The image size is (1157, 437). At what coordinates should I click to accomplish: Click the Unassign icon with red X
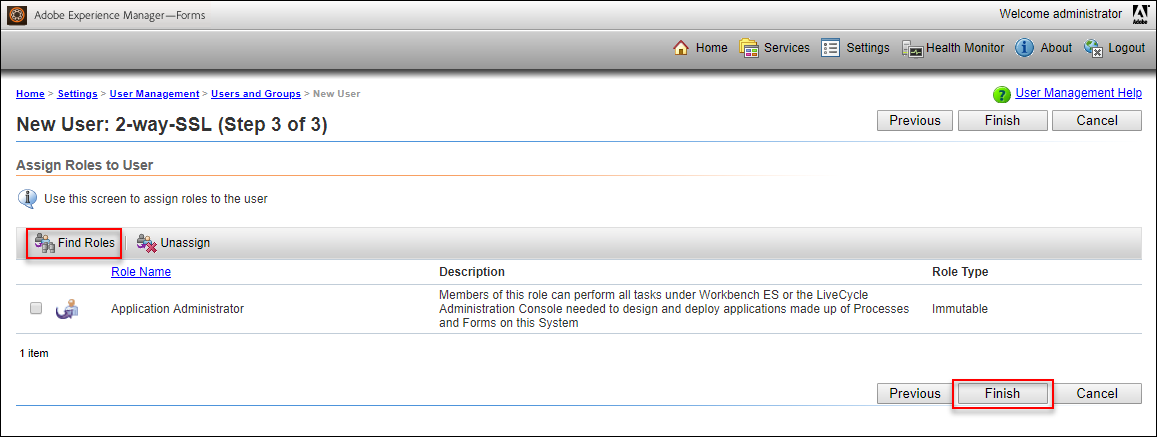(x=146, y=243)
